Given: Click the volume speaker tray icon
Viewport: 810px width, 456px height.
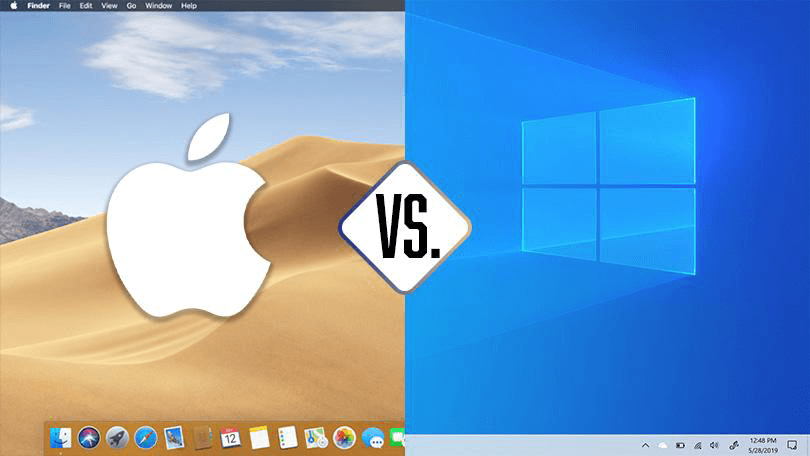Looking at the screenshot, I should click(x=714, y=445).
